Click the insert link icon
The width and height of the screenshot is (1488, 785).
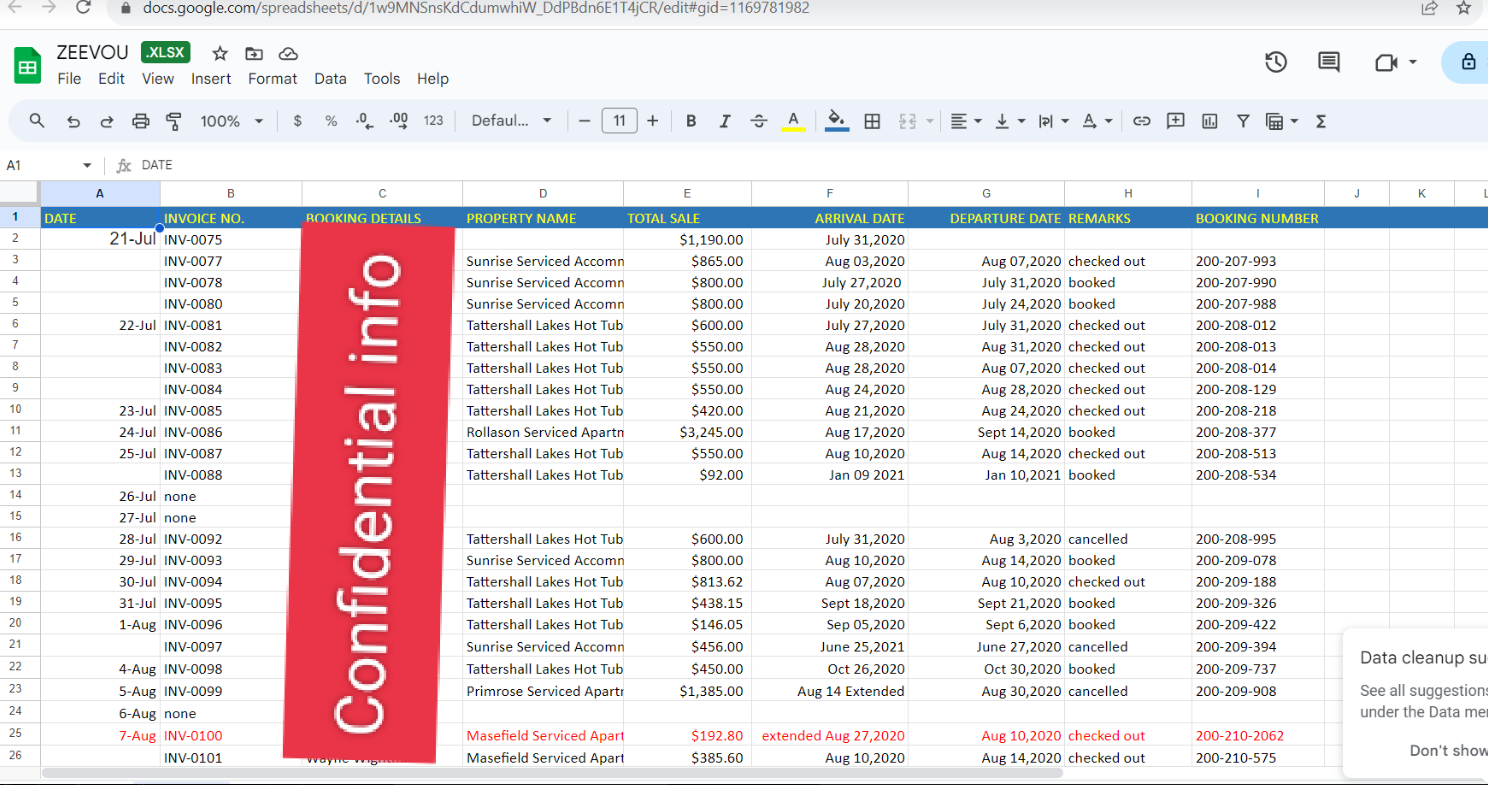pyautogui.click(x=1142, y=121)
